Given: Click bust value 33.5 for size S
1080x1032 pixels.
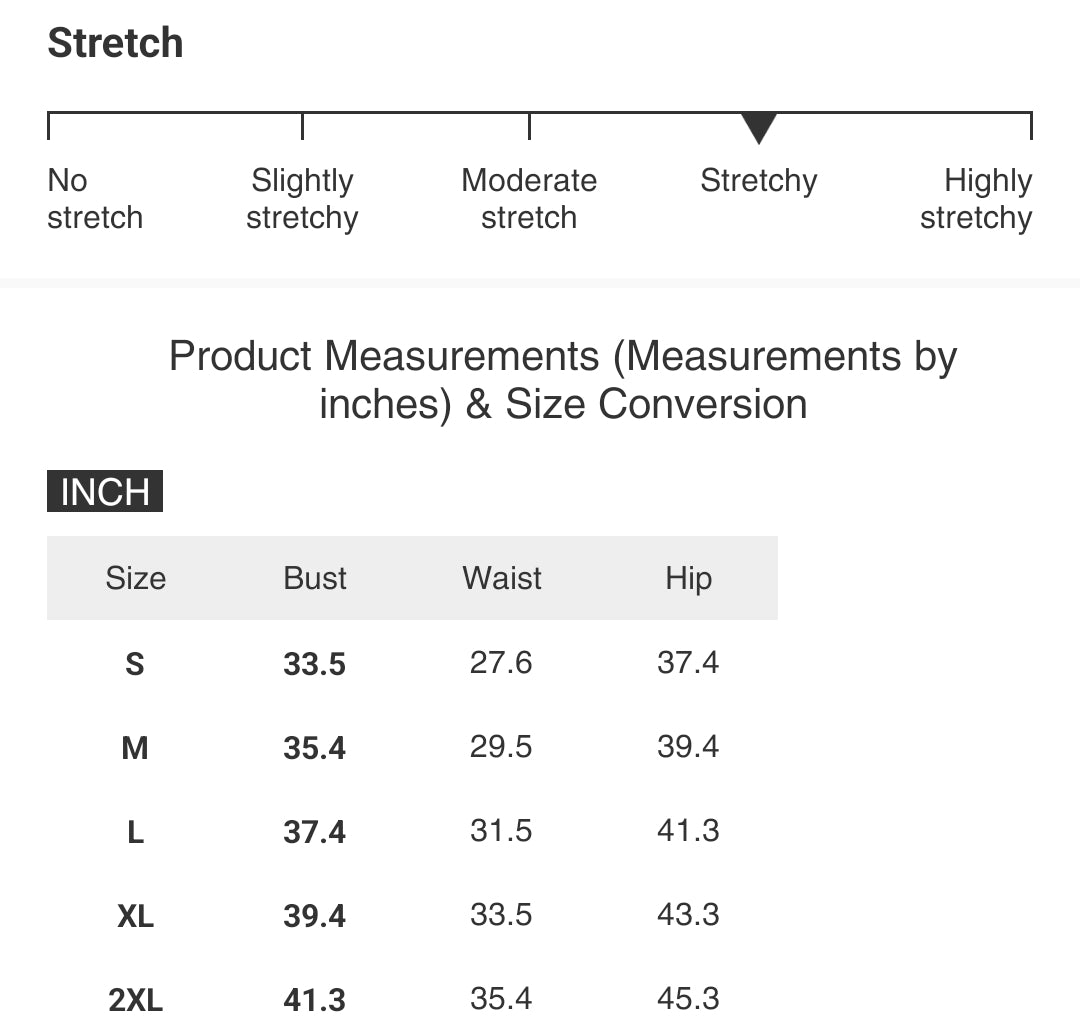Looking at the screenshot, I should click(314, 664).
